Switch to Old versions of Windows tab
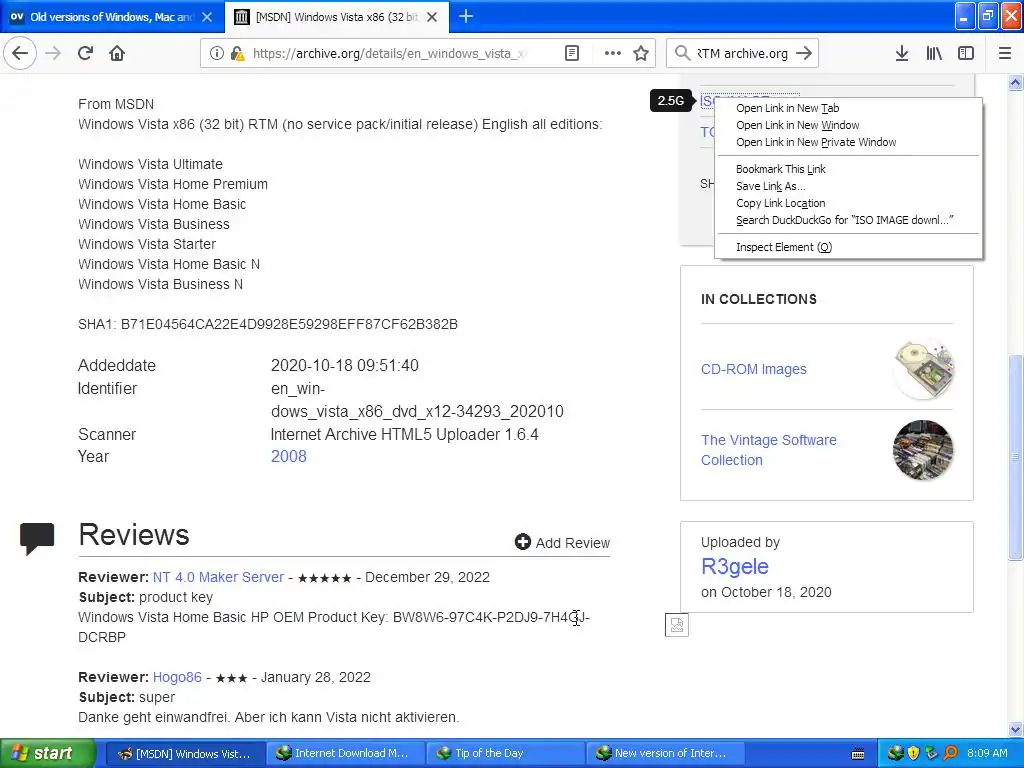 click(111, 17)
